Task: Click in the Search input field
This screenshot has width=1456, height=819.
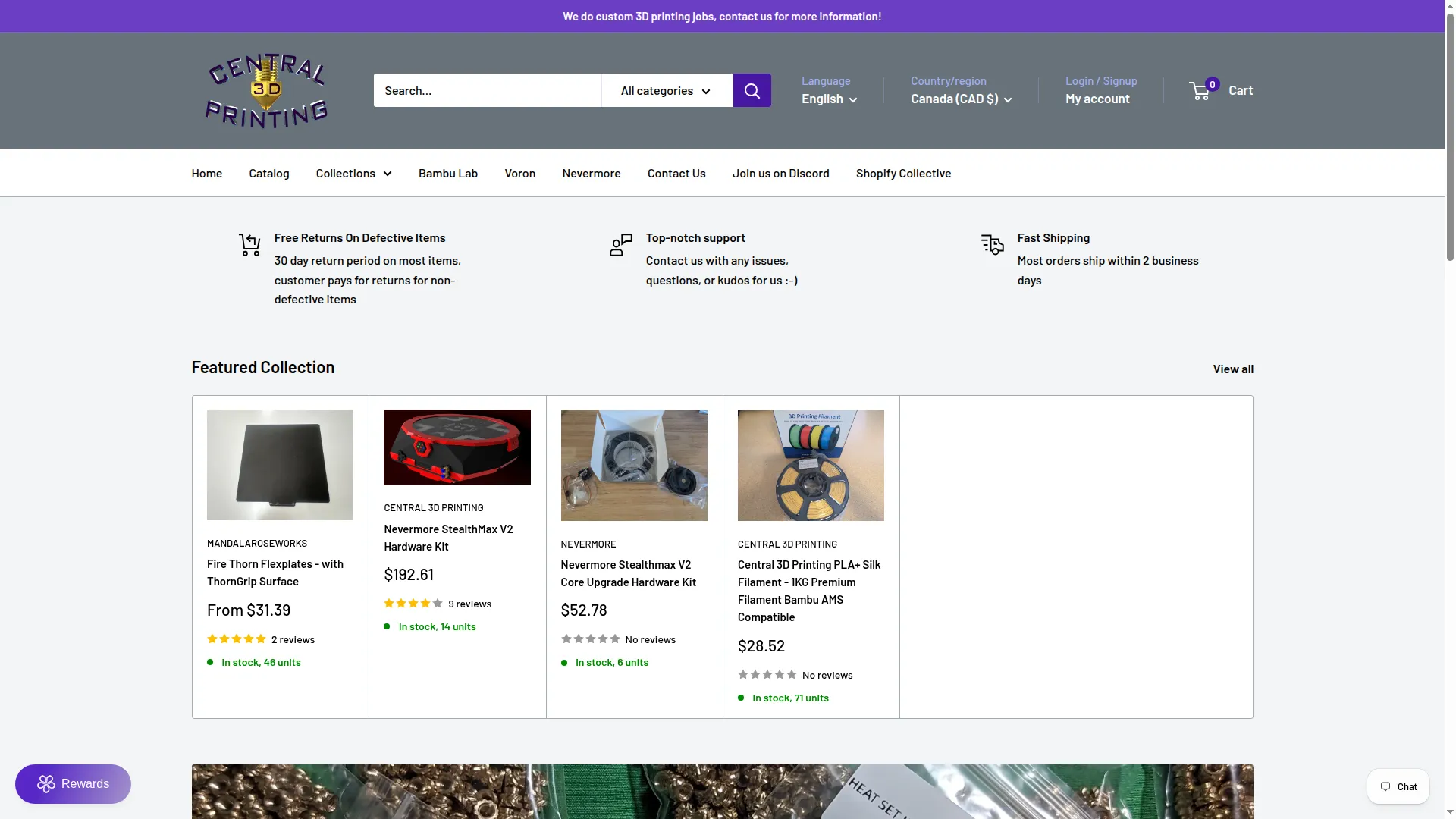Action: click(488, 90)
